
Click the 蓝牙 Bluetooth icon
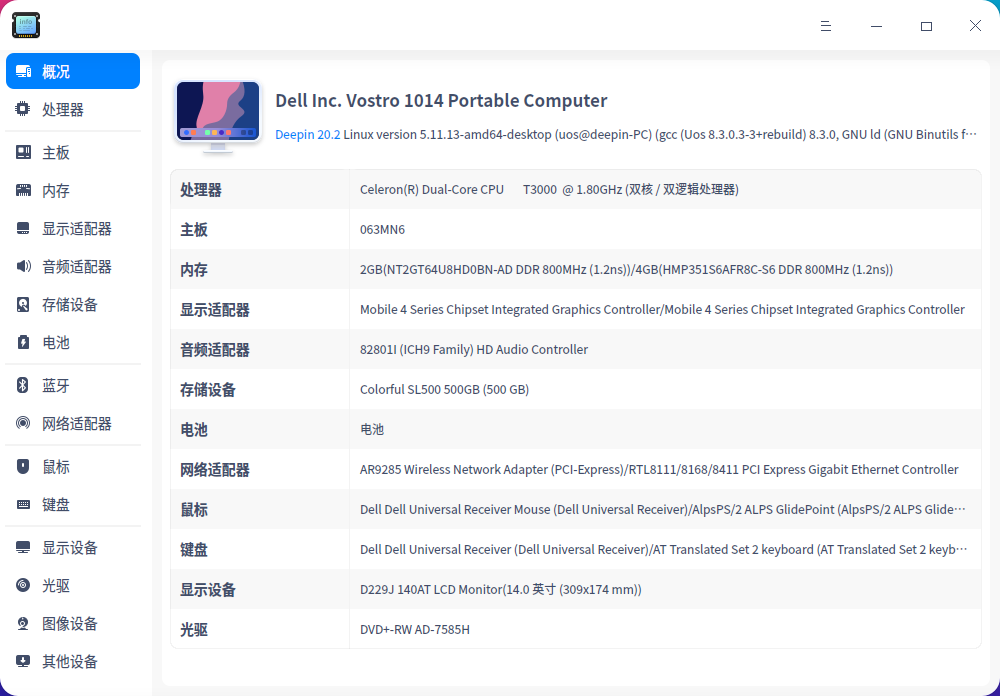[x=23, y=385]
